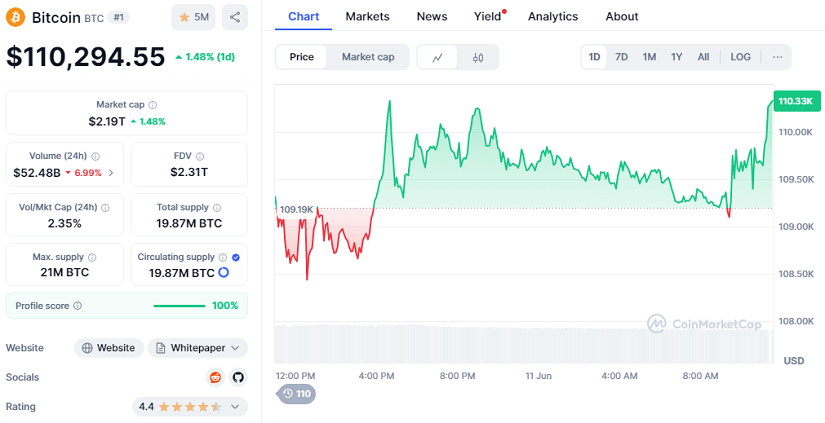This screenshot has width=825, height=423.
Task: Toggle LOG scale on chart
Action: coord(740,57)
